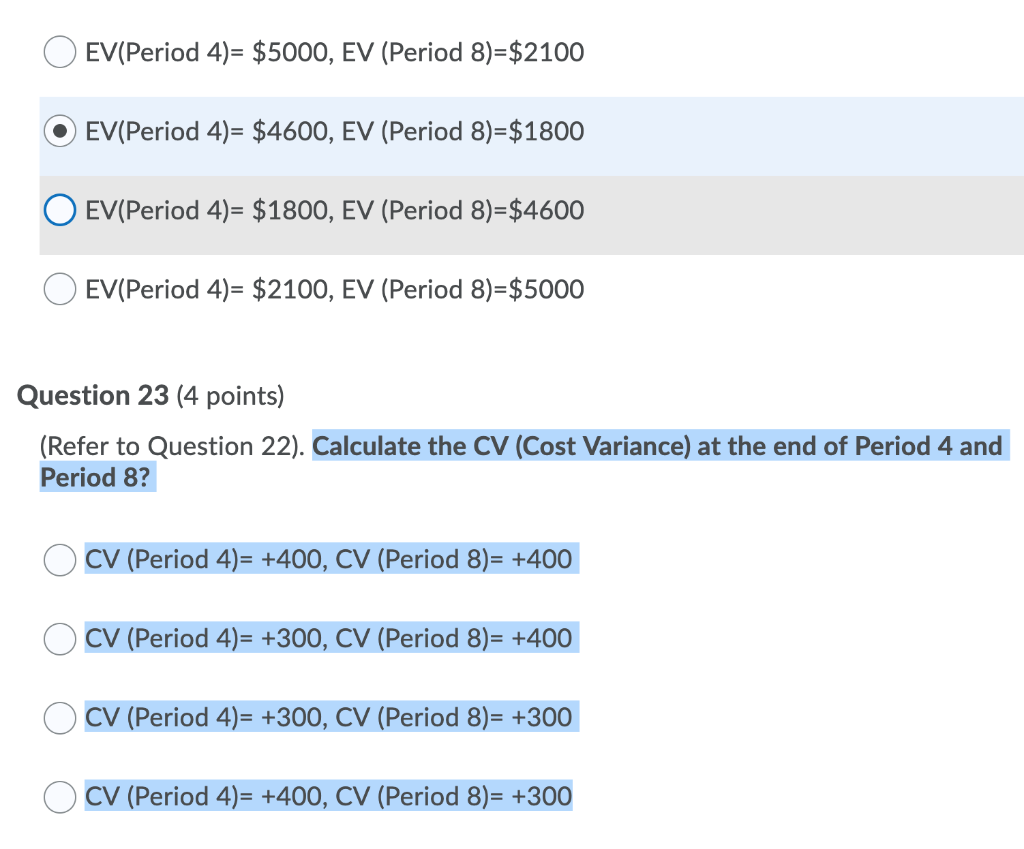The width and height of the screenshot is (1024, 849).
Task: Choose radio for CV +300 and +300
Action: [60, 717]
